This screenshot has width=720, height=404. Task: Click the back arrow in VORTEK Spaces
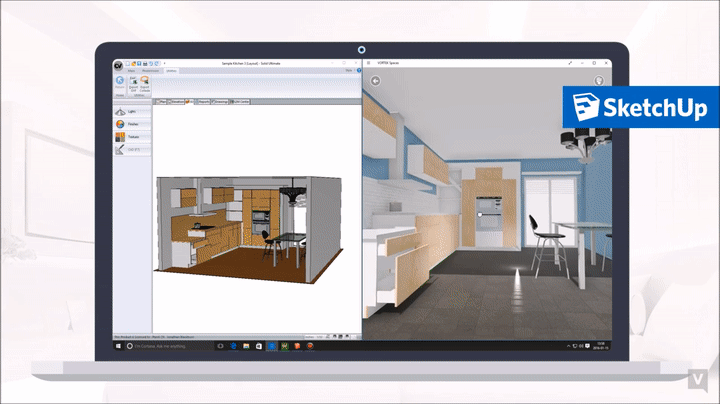tap(376, 81)
